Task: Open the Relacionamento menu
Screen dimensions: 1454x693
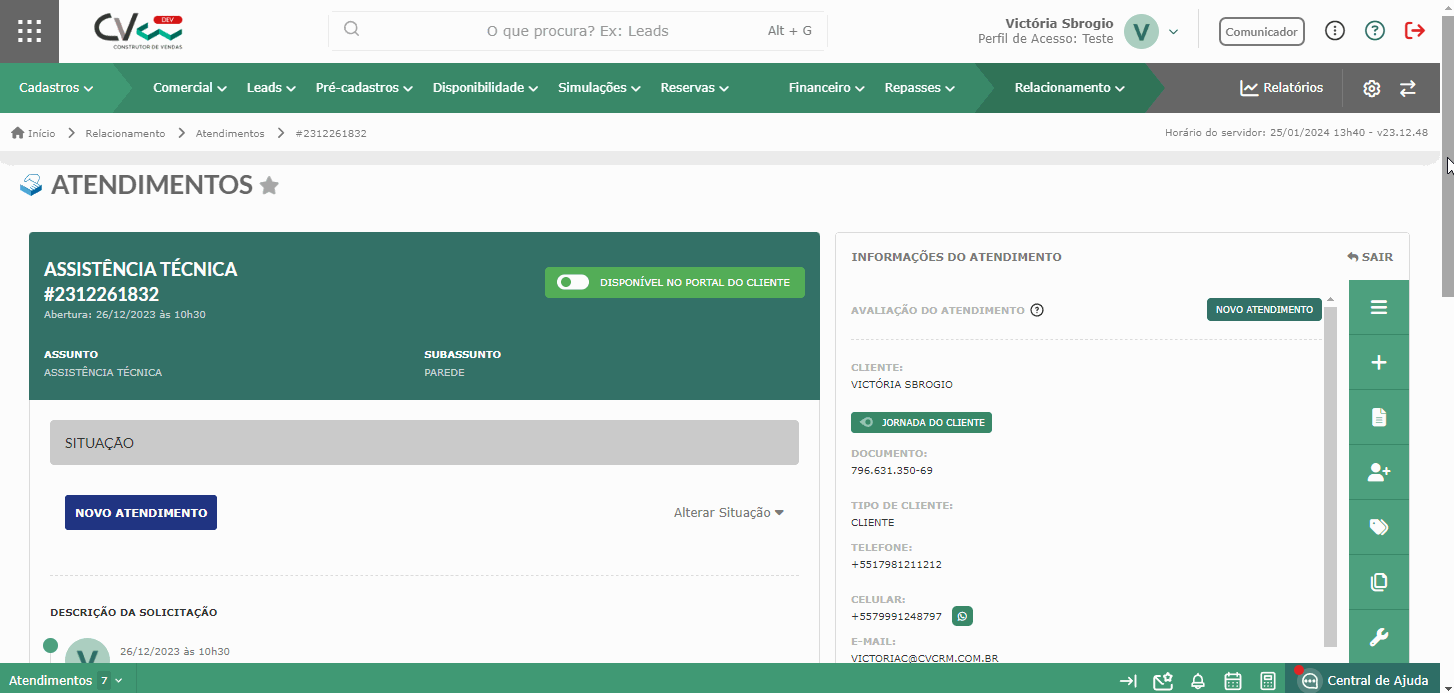Action: 1069,88
